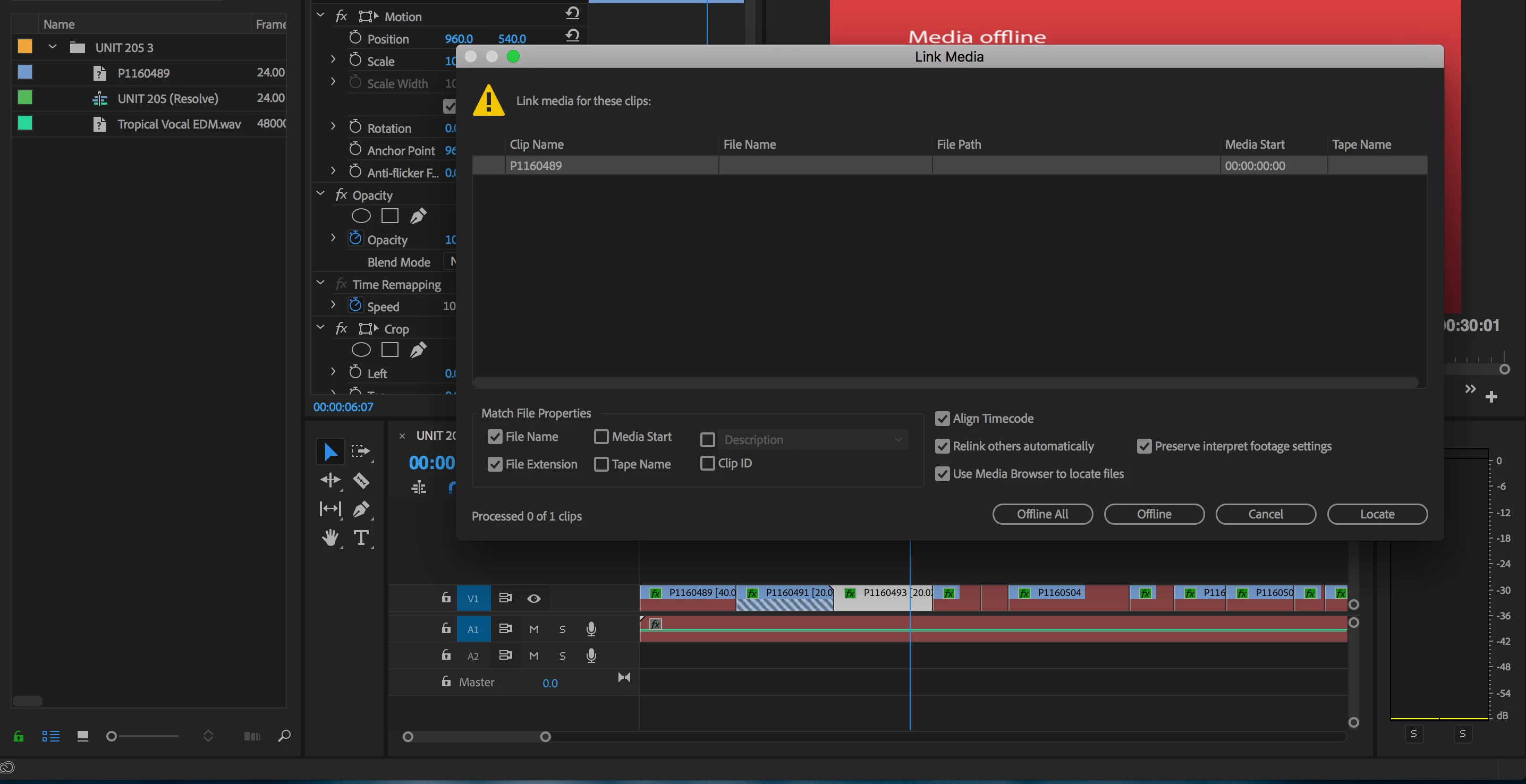Select the Razor tool
This screenshot has width=1526, height=784.
pos(361,480)
